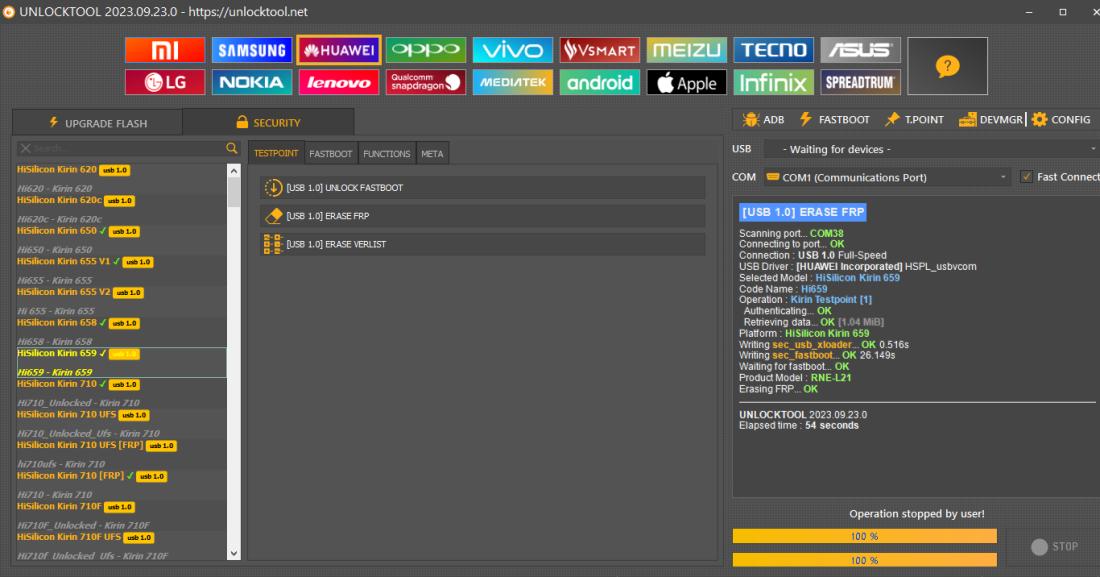Open the FASTBOOT sub-tab

click(330, 154)
